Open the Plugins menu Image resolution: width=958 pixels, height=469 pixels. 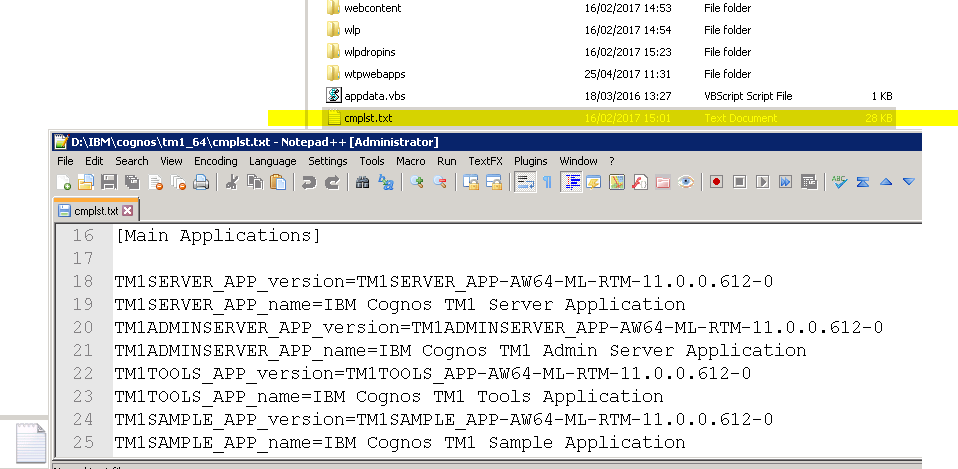(x=530, y=161)
